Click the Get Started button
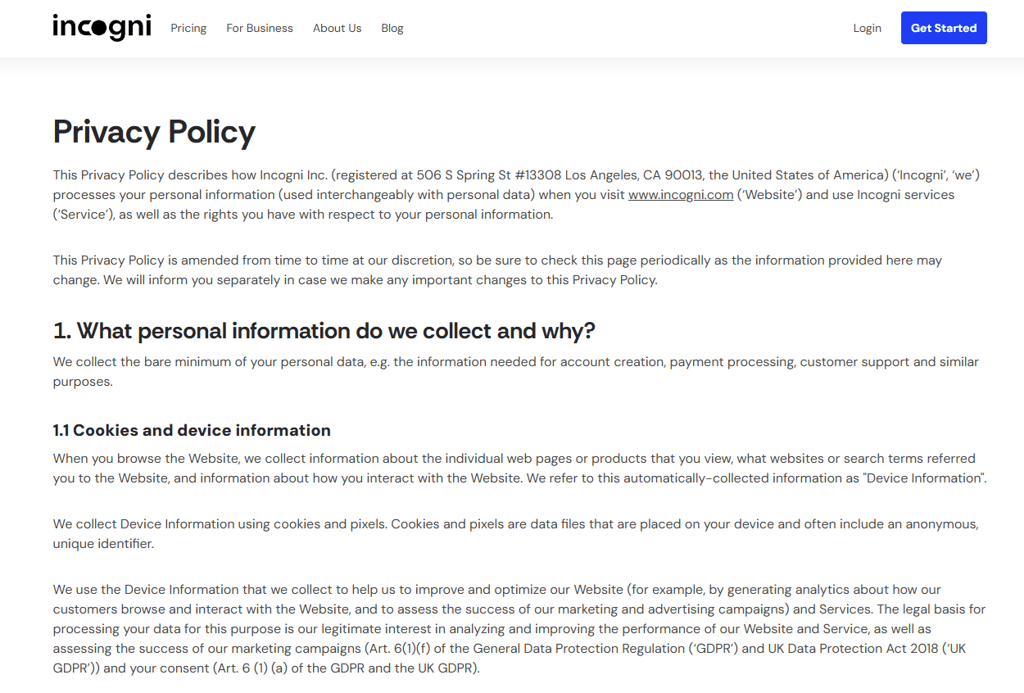Image resolution: width=1024 pixels, height=693 pixels. click(944, 28)
